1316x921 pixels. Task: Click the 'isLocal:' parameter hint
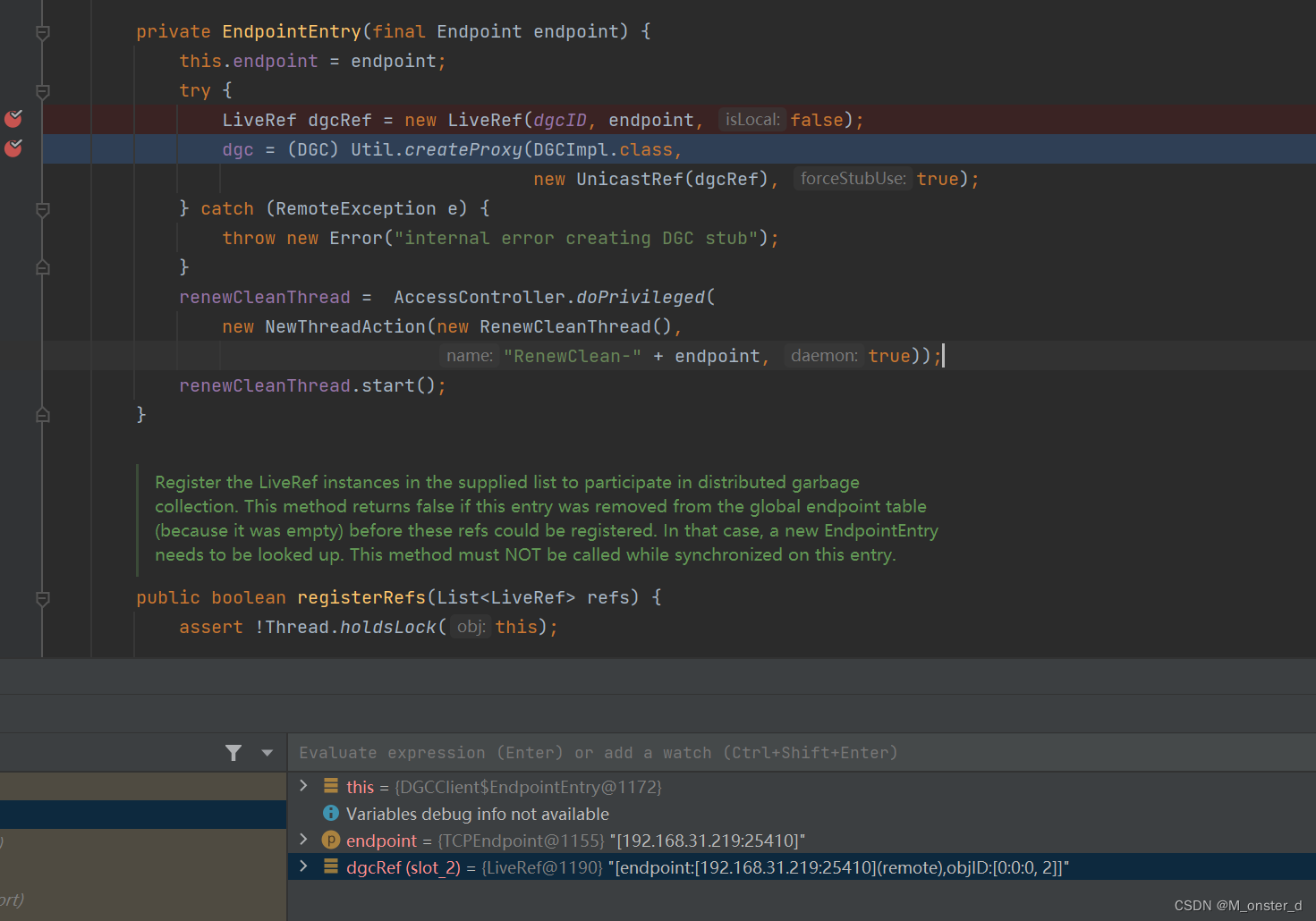[752, 120]
